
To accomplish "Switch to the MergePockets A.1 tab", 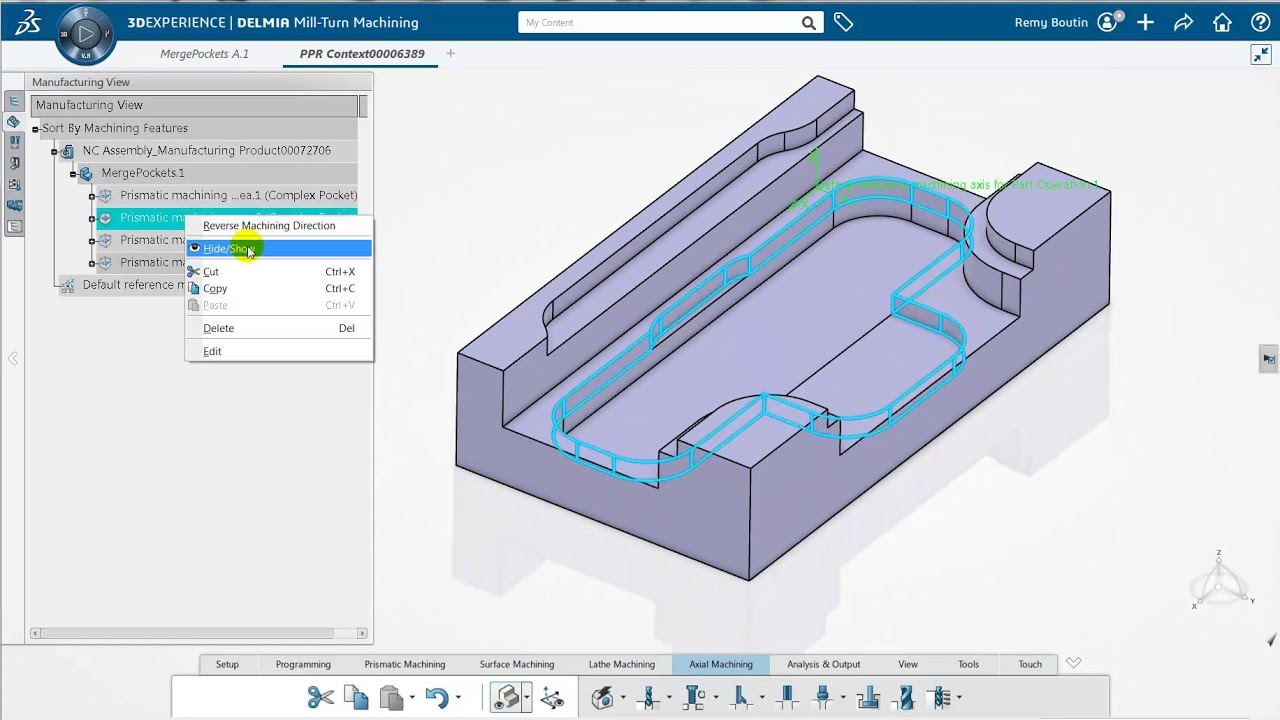I will (x=204, y=54).
